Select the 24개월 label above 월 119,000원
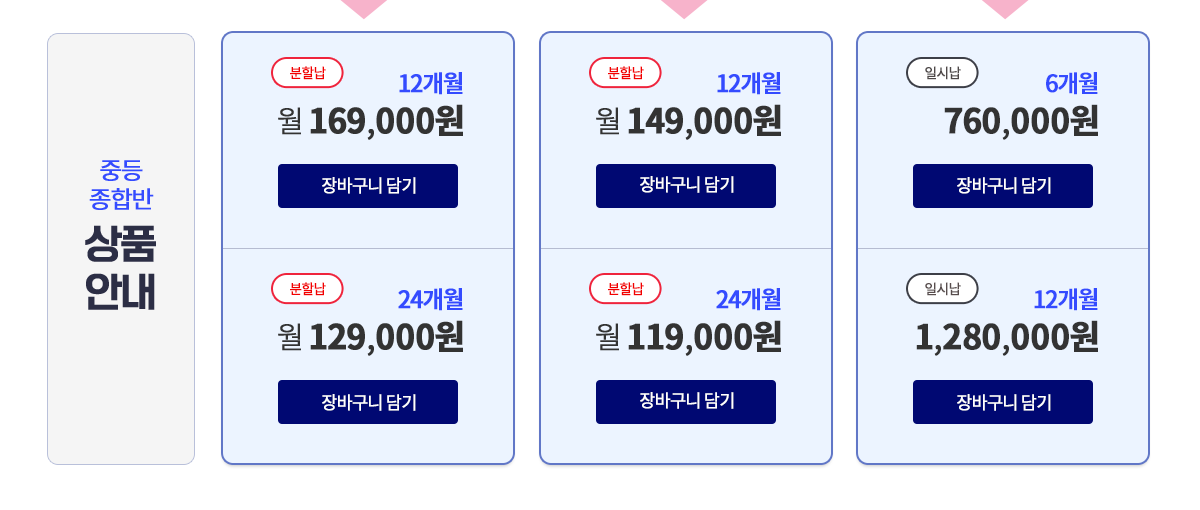This screenshot has height=510, width=1200. [748, 299]
